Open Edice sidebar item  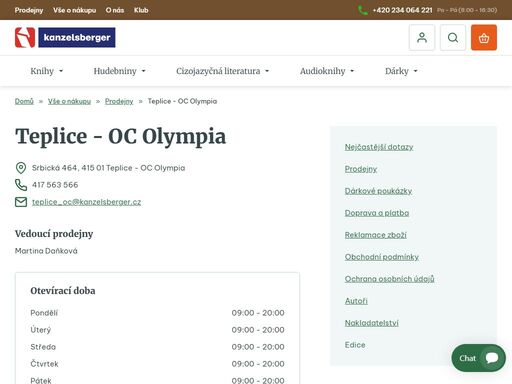(355, 345)
